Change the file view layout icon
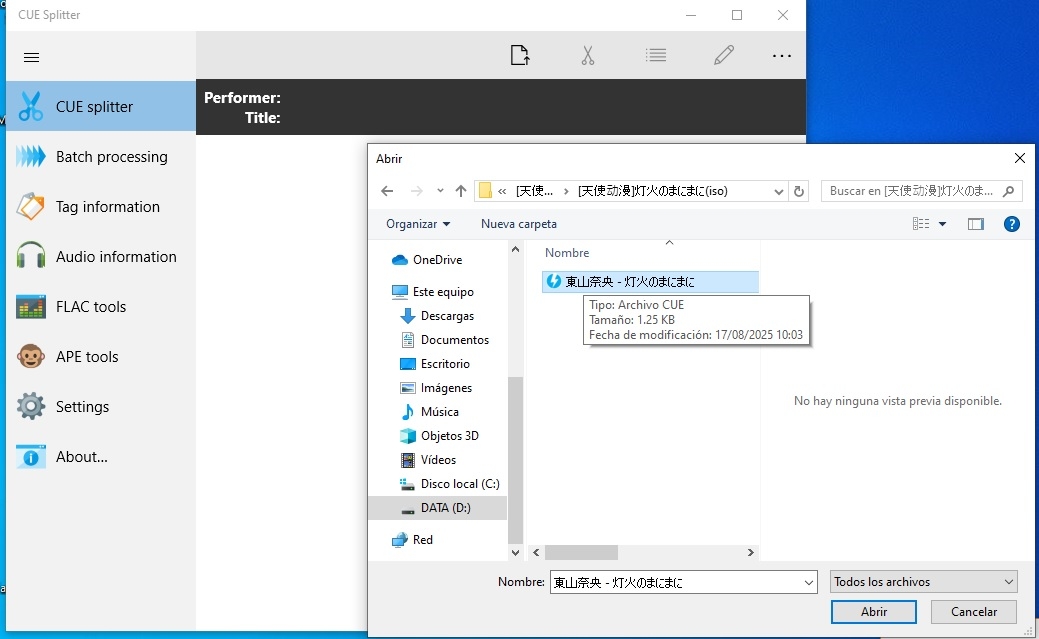This screenshot has height=639, width=1039. point(921,224)
